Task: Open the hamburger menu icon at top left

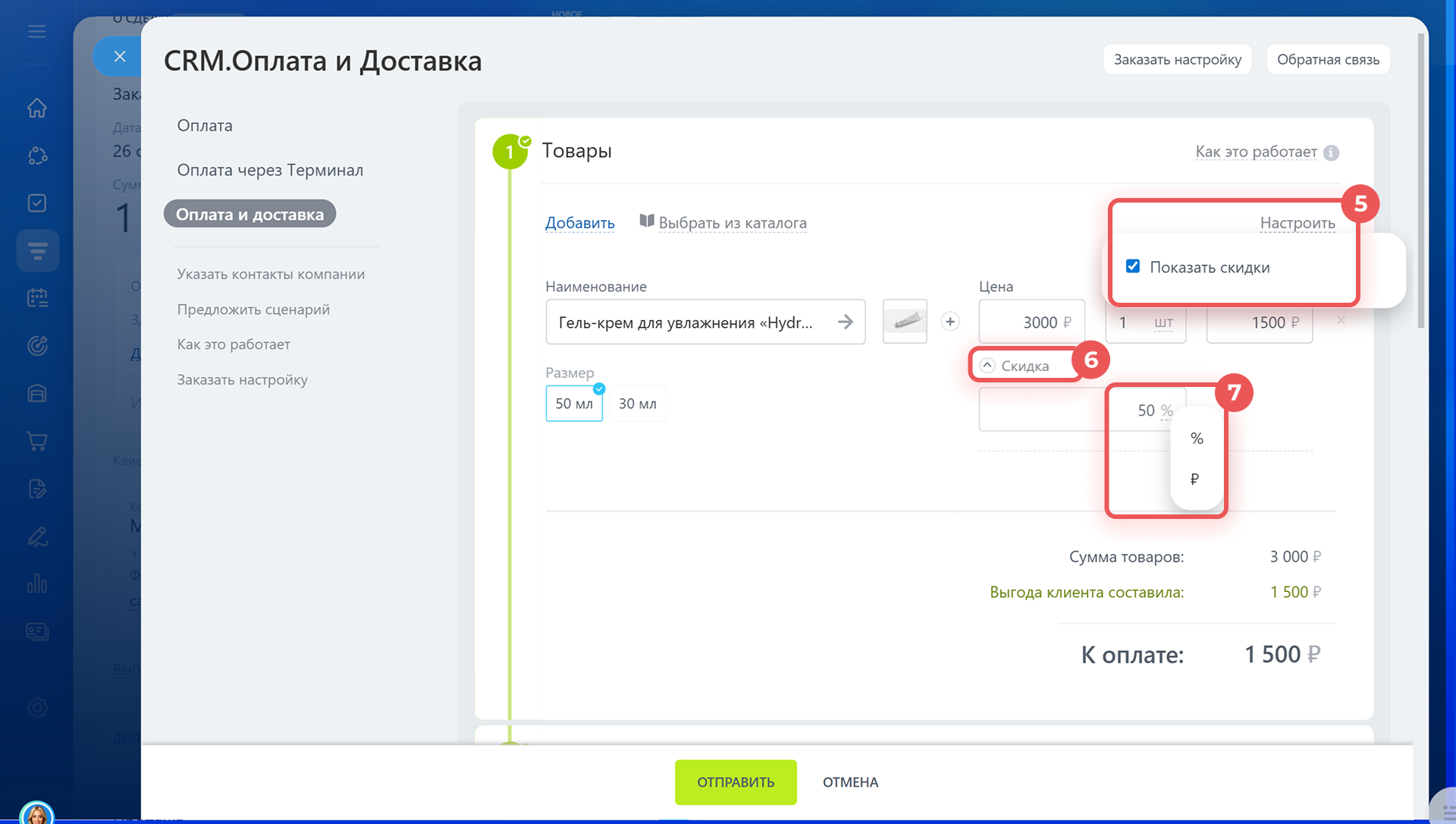Action: coord(36,32)
